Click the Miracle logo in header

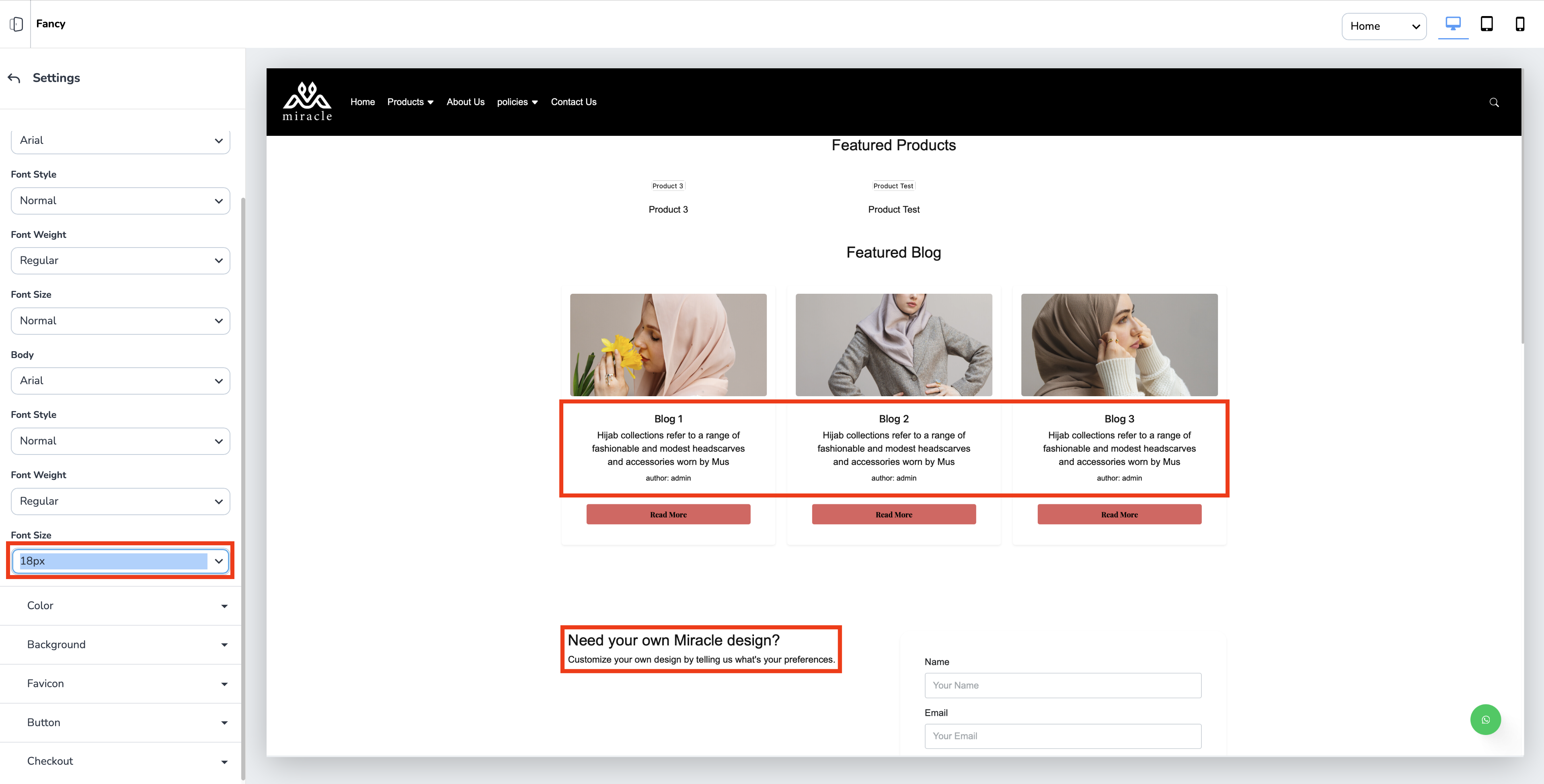click(307, 102)
